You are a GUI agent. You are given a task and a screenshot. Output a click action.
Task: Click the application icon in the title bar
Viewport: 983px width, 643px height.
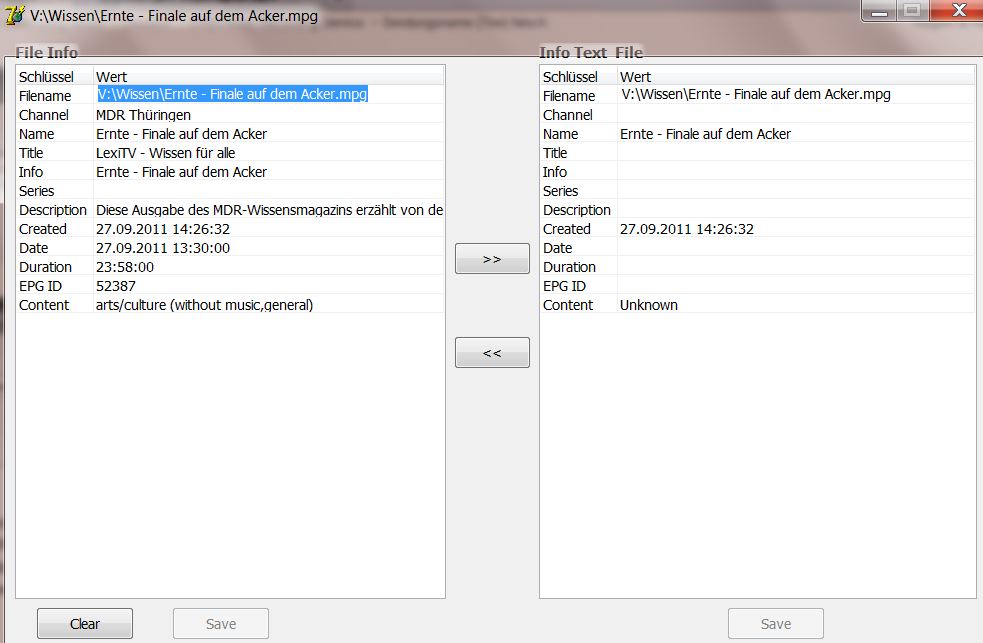[x=14, y=15]
